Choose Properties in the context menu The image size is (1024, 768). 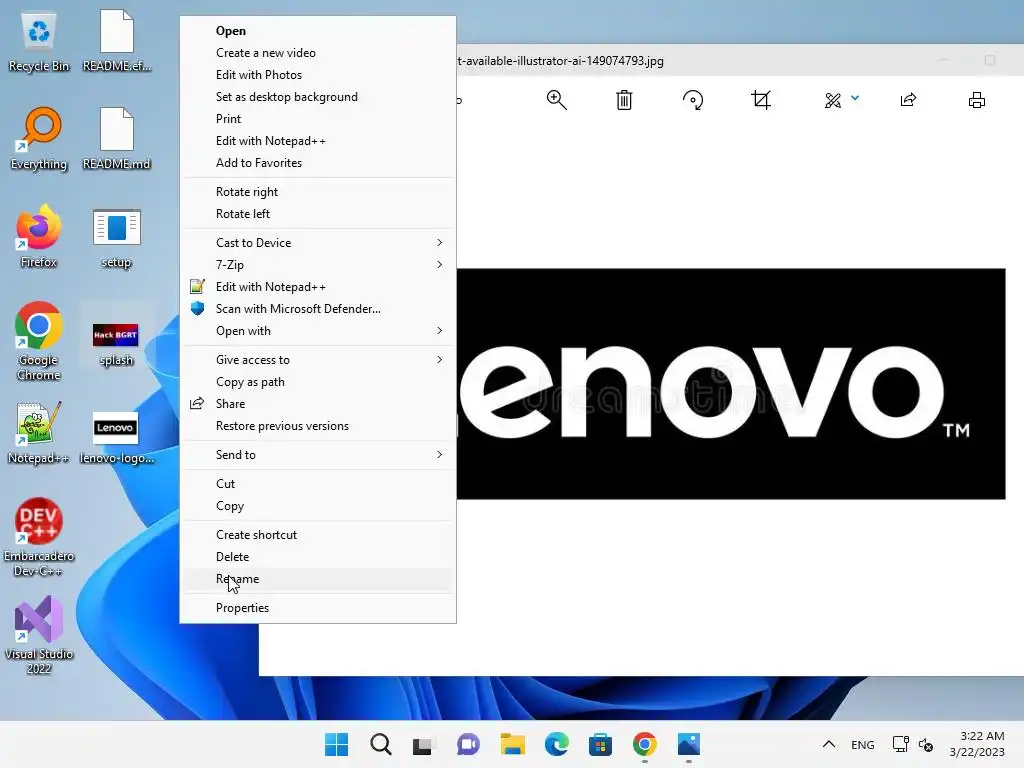(x=318, y=608)
